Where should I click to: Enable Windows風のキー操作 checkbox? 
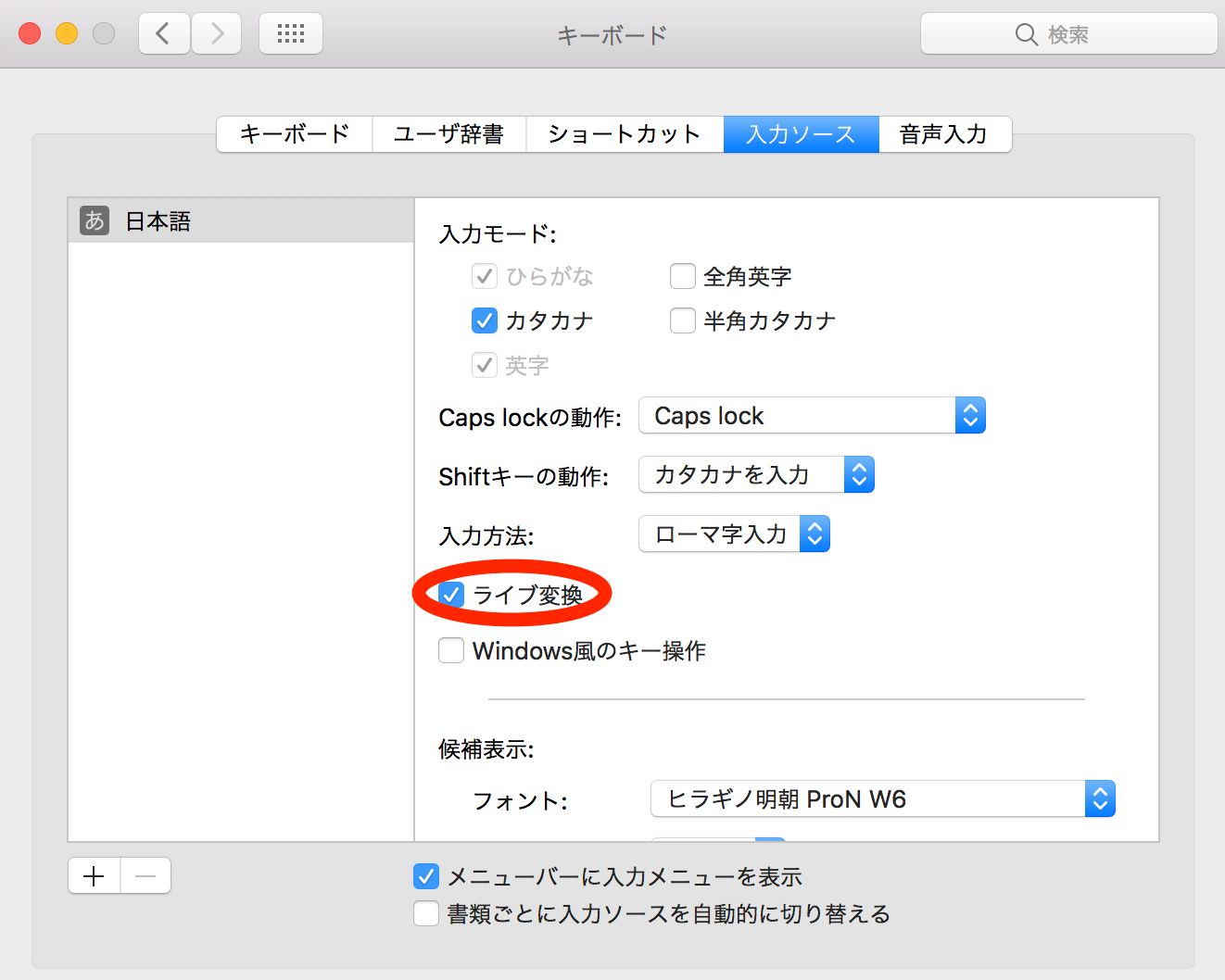tap(451, 651)
